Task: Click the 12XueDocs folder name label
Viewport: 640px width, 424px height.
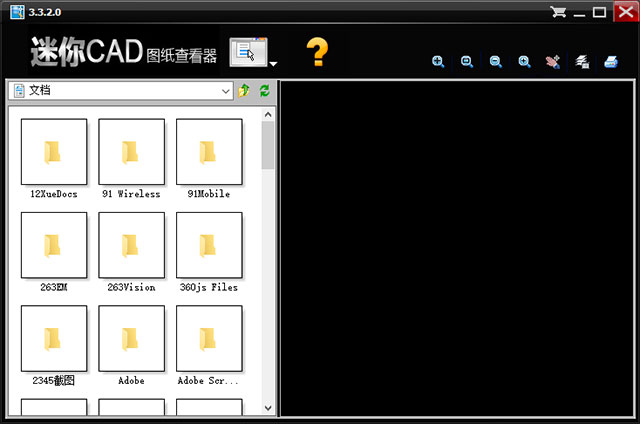Action: pos(54,194)
